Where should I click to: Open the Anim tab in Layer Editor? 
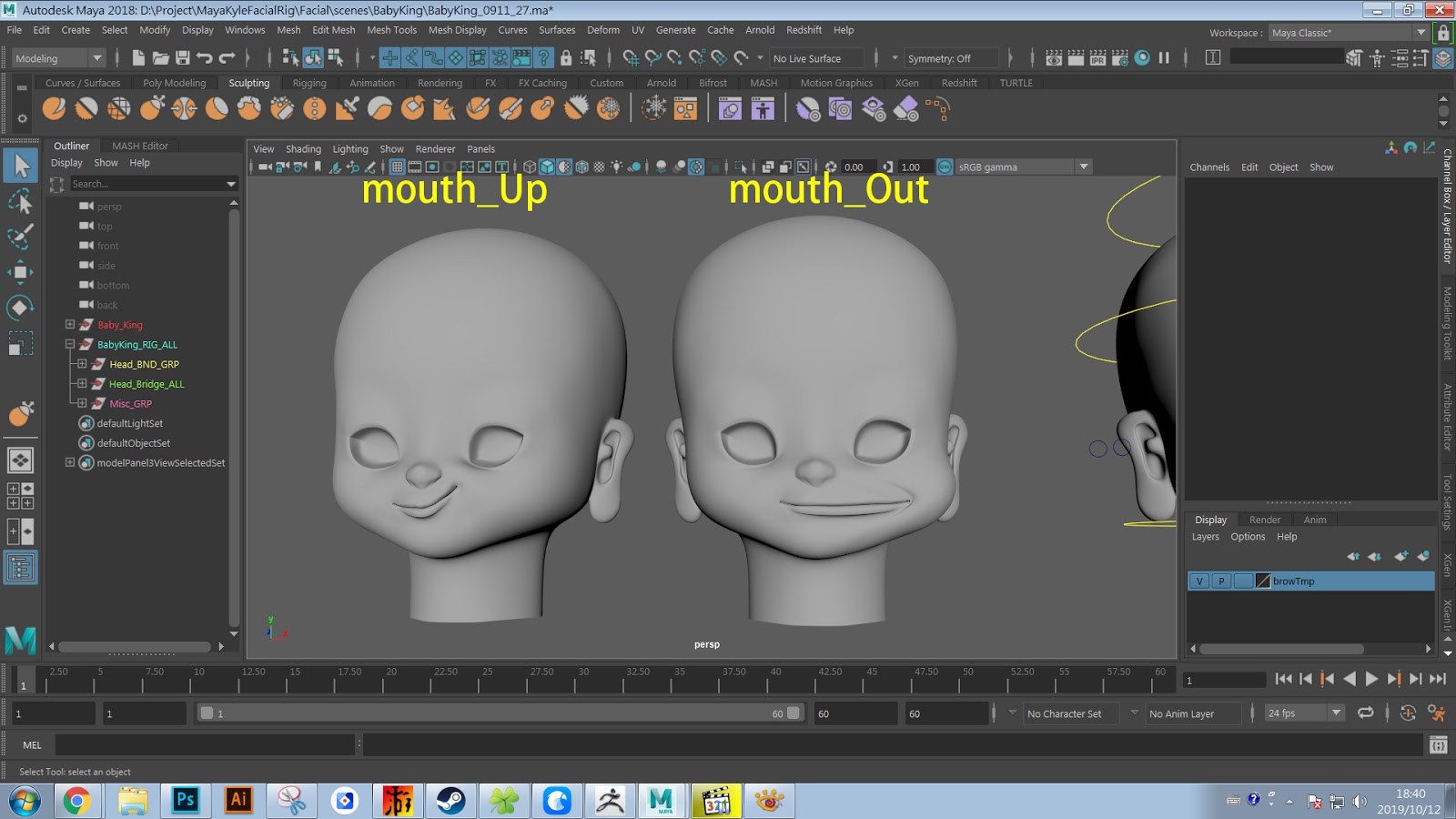click(1314, 520)
